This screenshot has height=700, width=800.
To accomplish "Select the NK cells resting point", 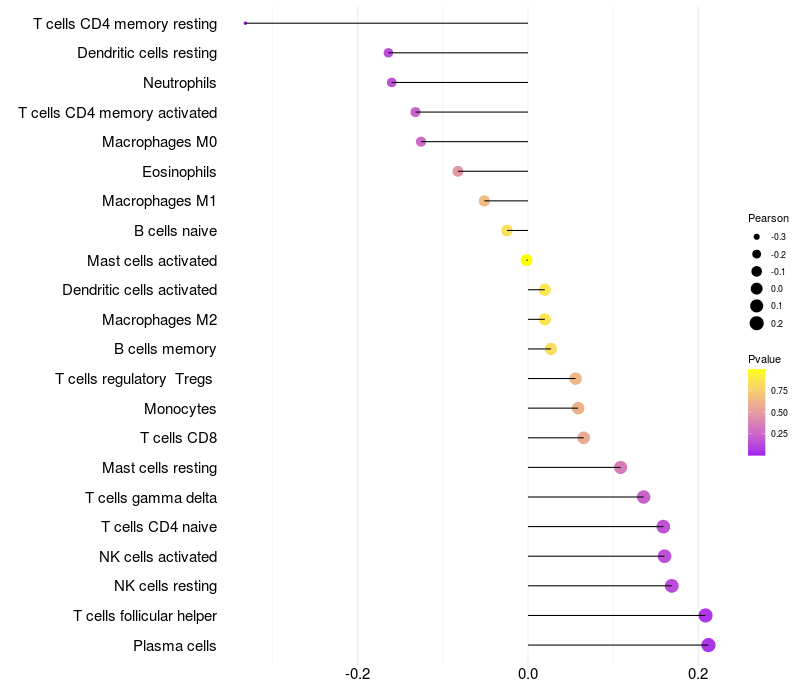I will pyautogui.click(x=671, y=586).
